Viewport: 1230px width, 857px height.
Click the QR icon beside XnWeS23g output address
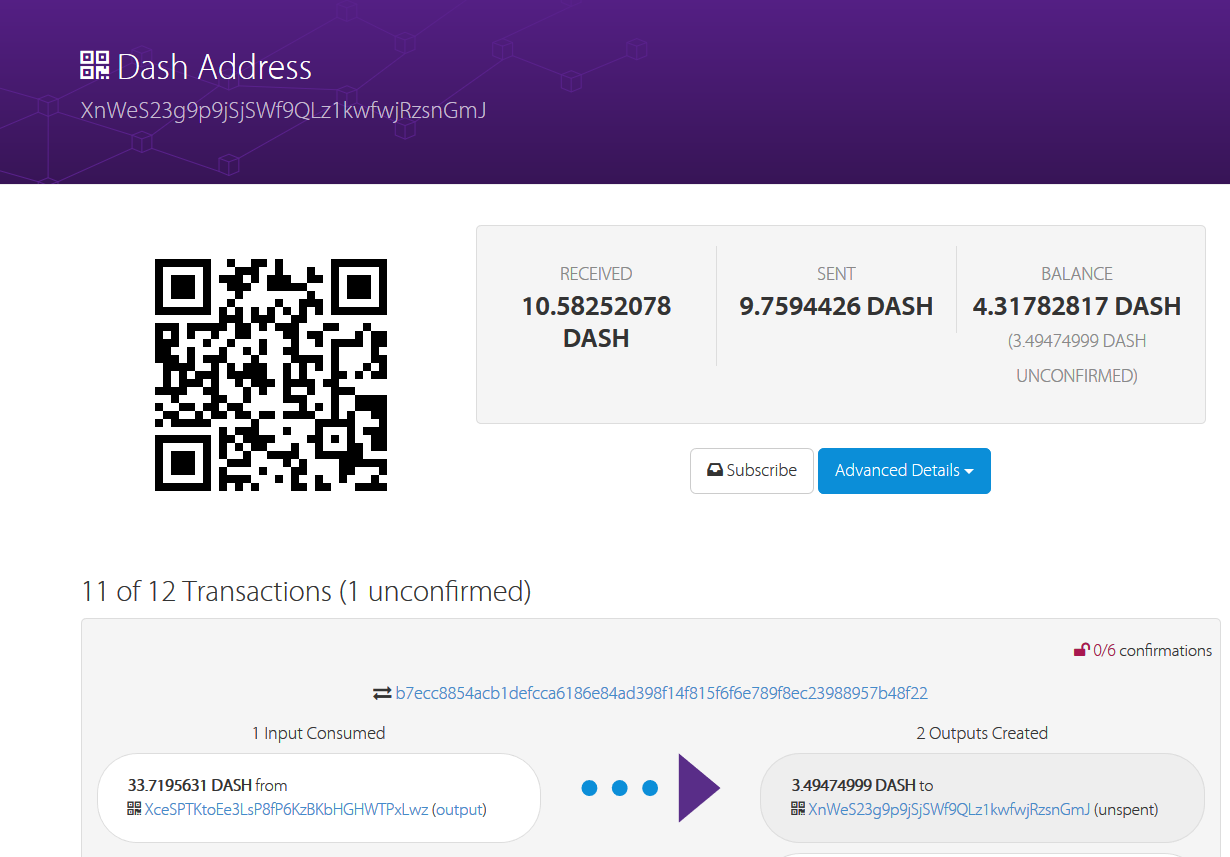click(x=798, y=808)
